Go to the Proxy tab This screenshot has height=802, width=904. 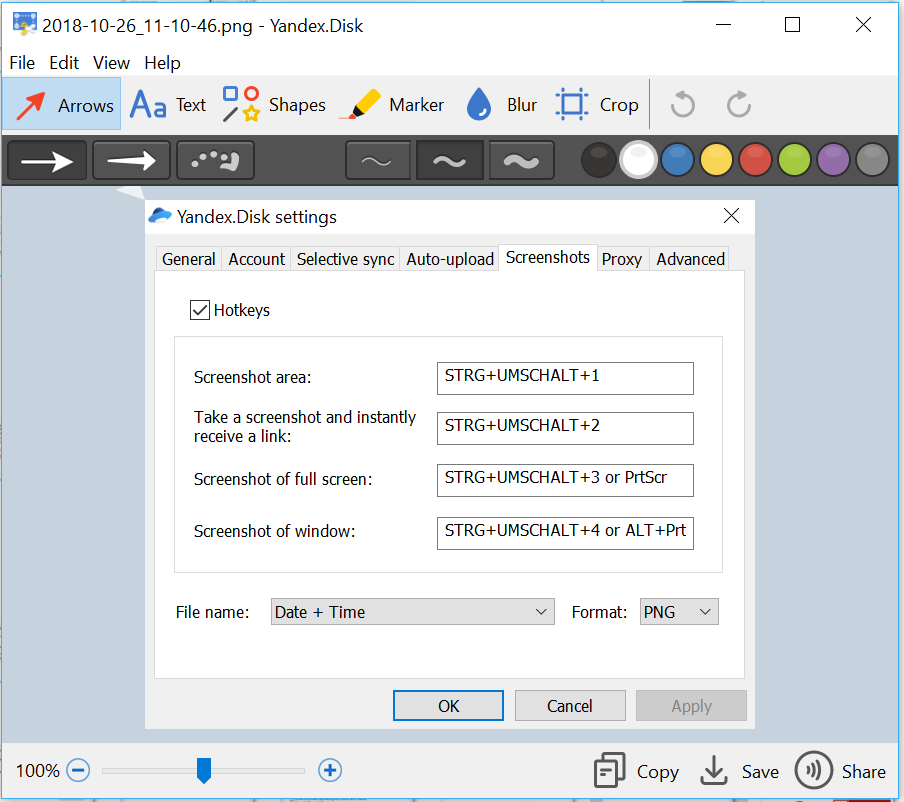[x=622, y=259]
